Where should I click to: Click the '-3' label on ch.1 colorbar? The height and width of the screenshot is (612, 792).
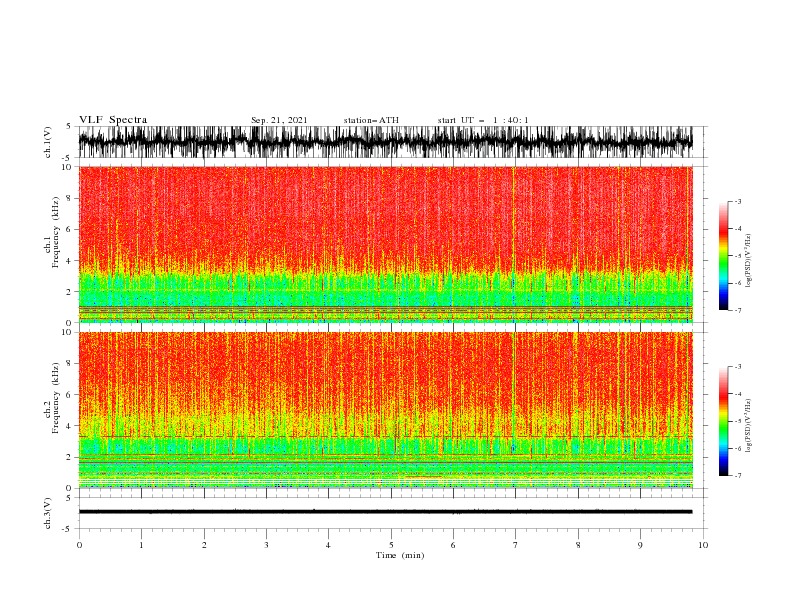click(737, 201)
